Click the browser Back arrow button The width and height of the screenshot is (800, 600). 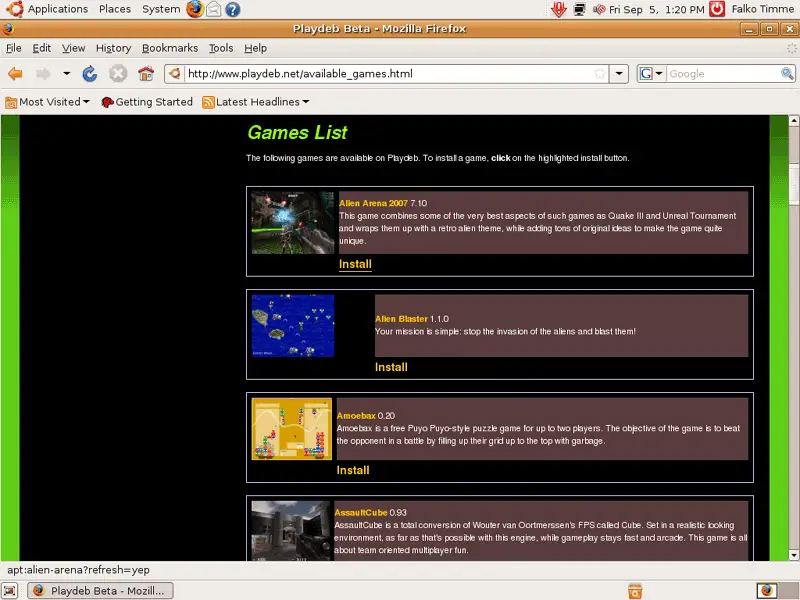point(15,74)
